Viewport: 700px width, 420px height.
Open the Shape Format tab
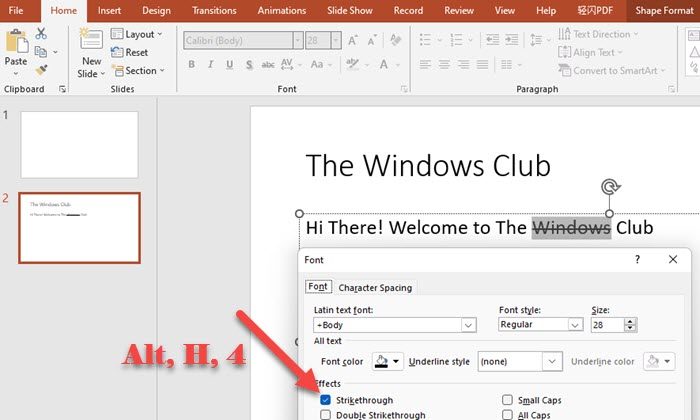664,10
